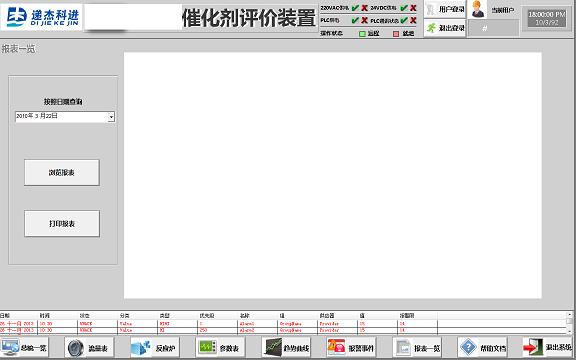Click the 优先级 alarm column header

[x=206, y=315]
